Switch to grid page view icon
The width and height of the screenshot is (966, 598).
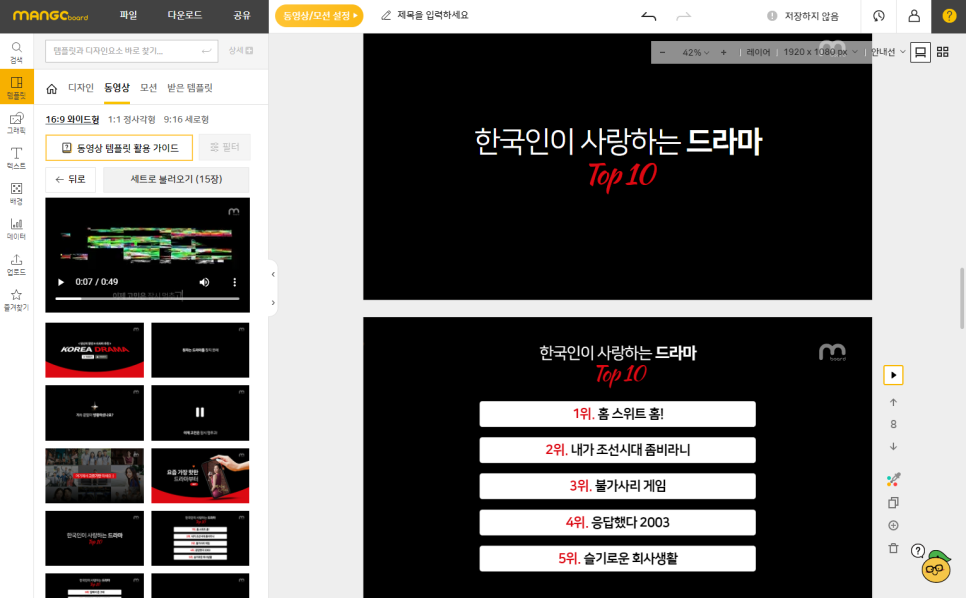[x=943, y=52]
